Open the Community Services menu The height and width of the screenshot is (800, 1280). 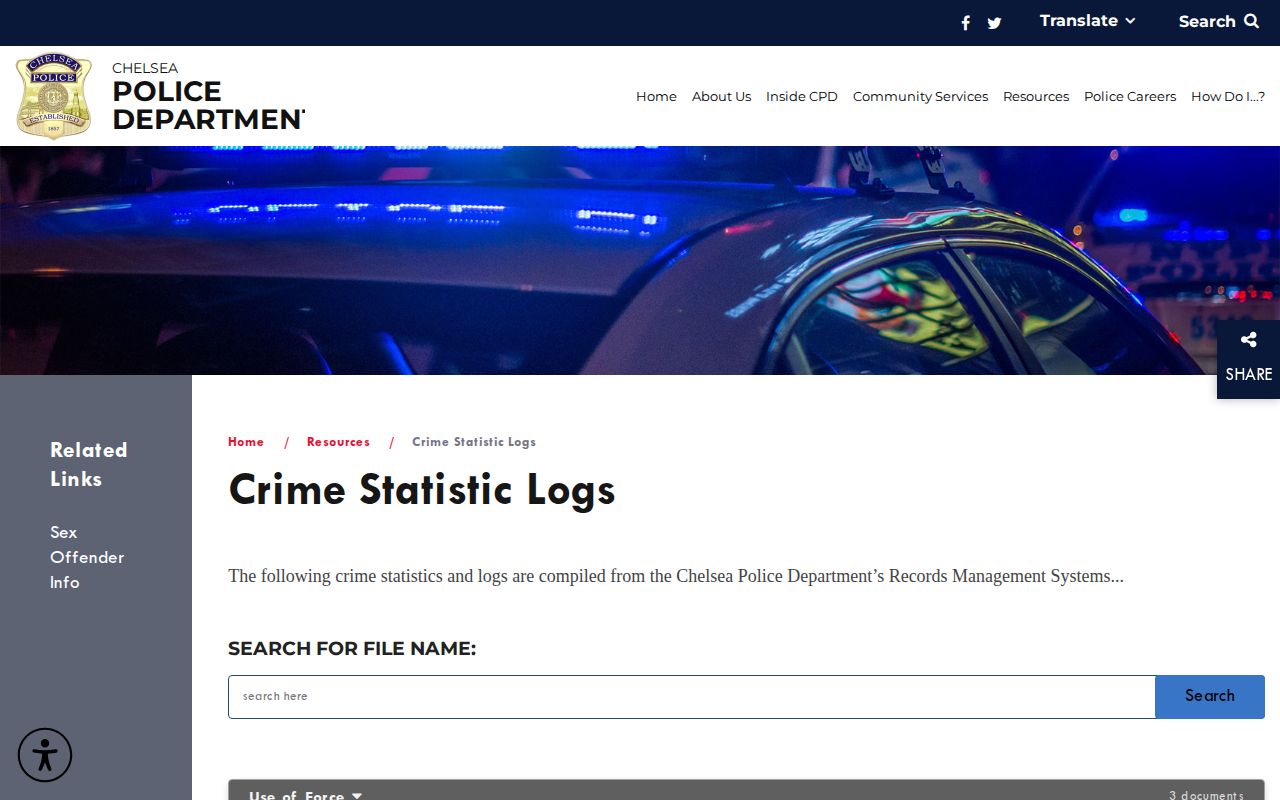pyautogui.click(x=920, y=96)
